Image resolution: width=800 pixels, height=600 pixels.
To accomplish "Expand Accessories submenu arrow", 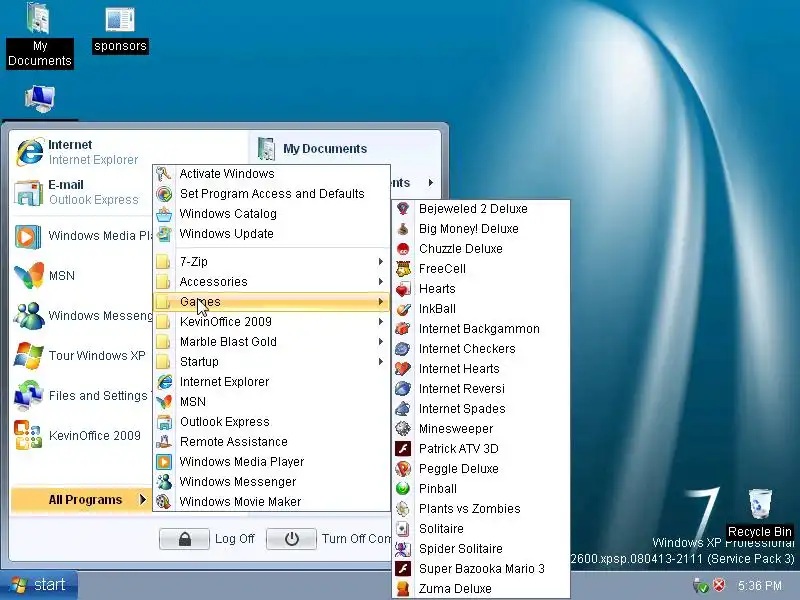I will click(381, 282).
